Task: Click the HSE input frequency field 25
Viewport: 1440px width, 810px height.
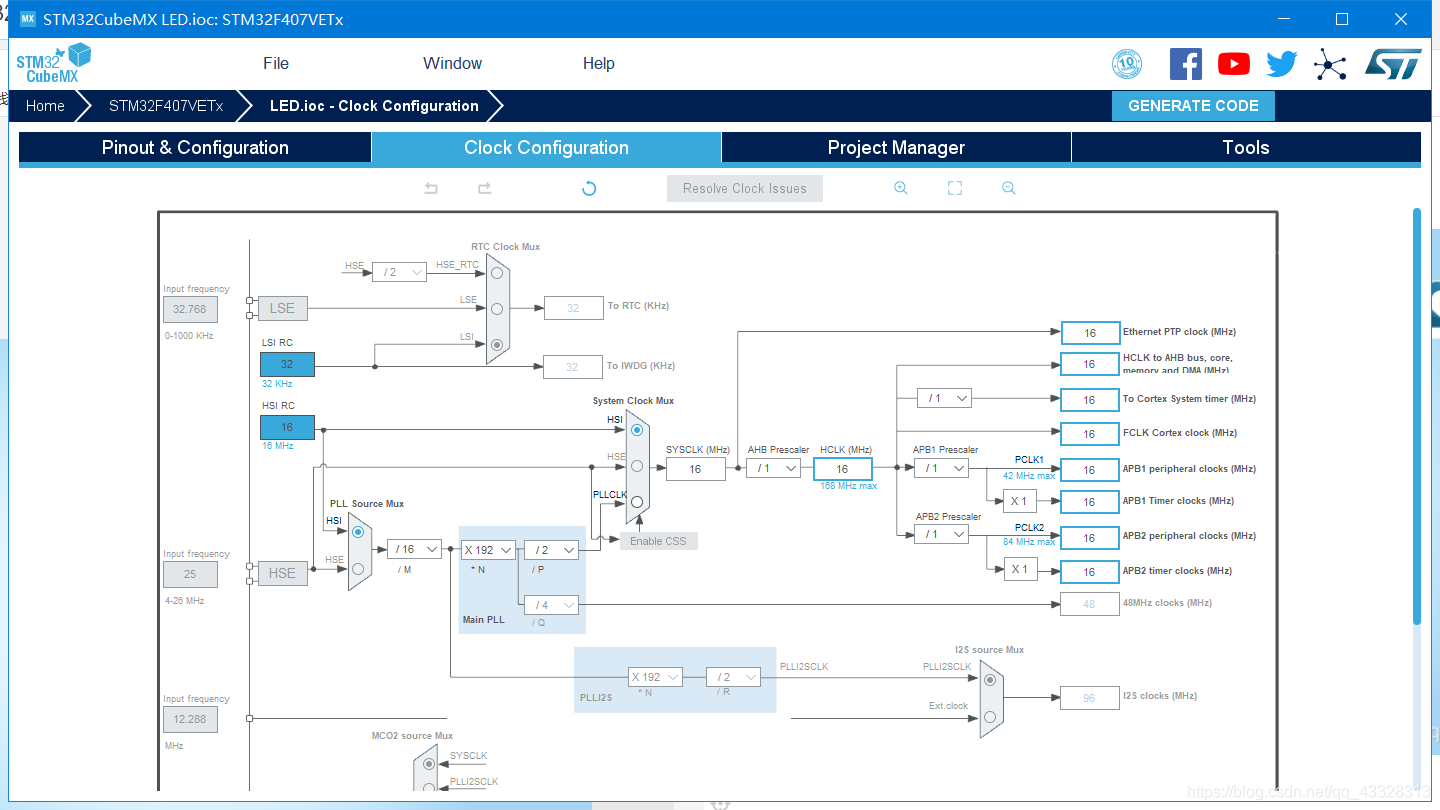Action: point(190,574)
